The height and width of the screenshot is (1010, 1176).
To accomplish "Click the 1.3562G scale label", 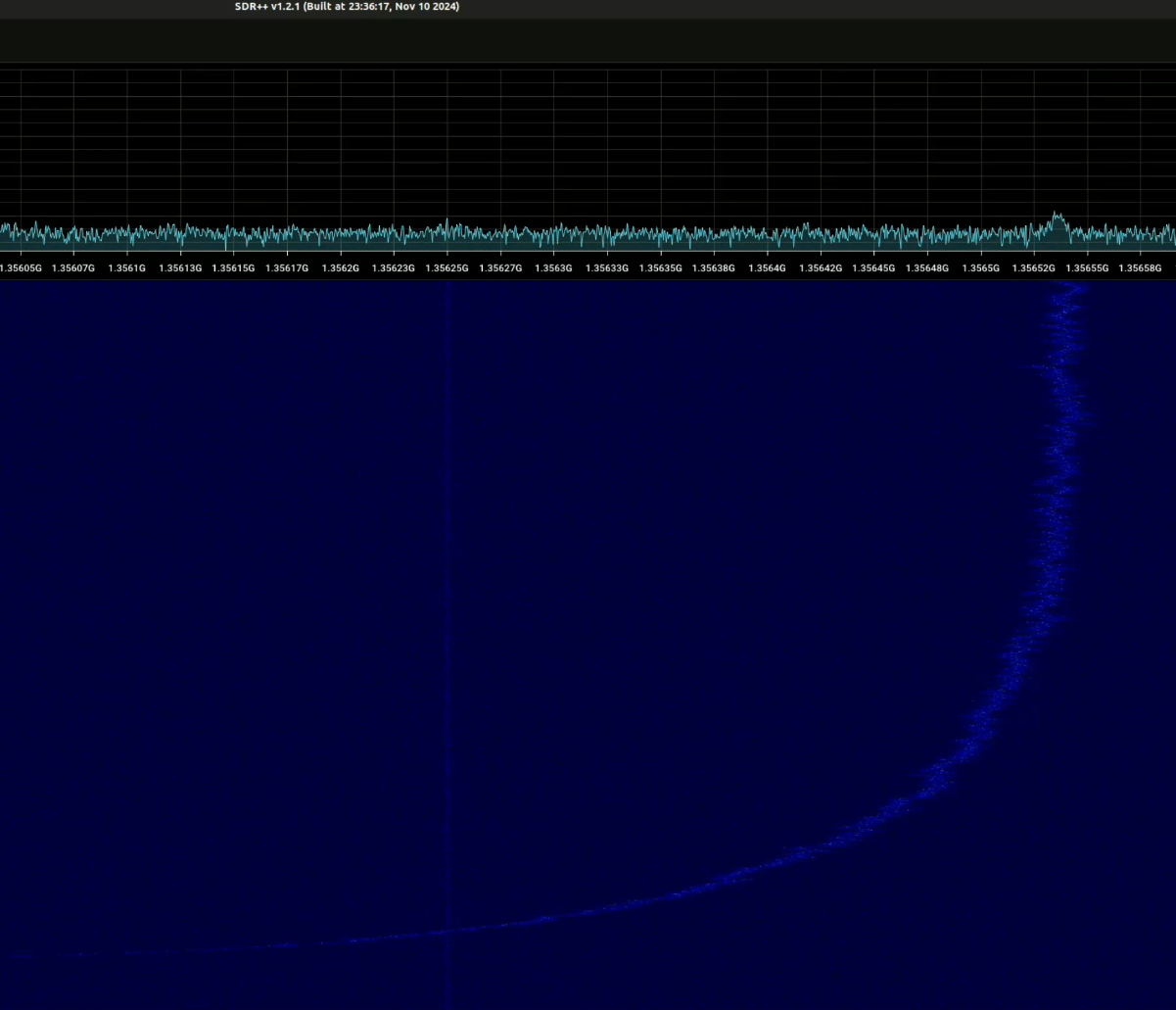I will [340, 267].
